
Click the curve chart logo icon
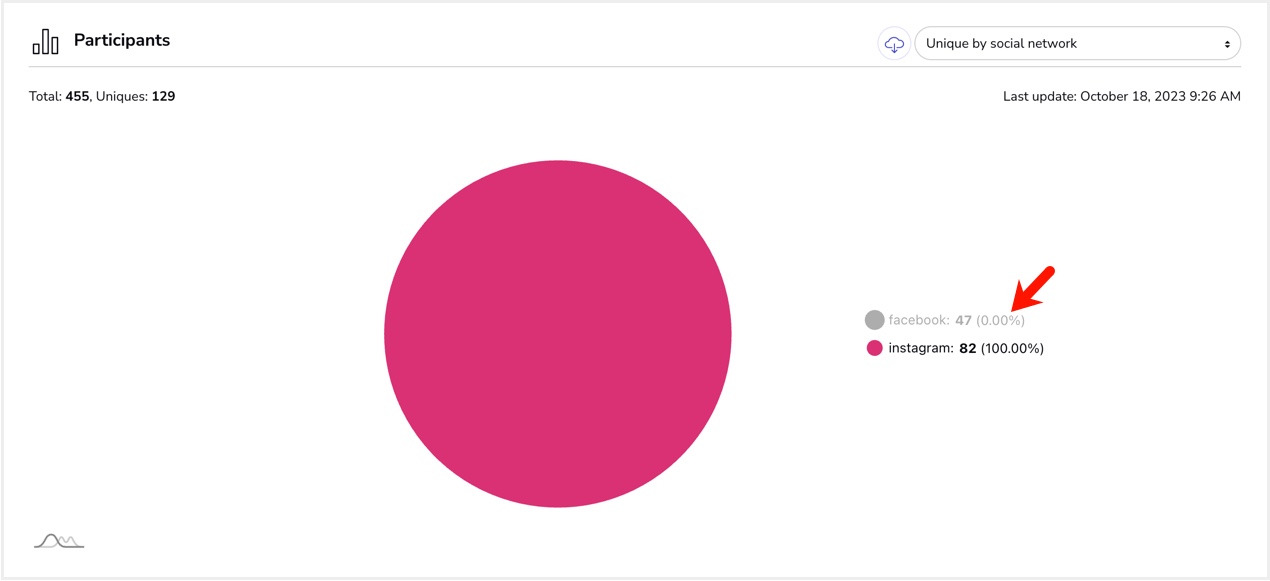click(59, 541)
